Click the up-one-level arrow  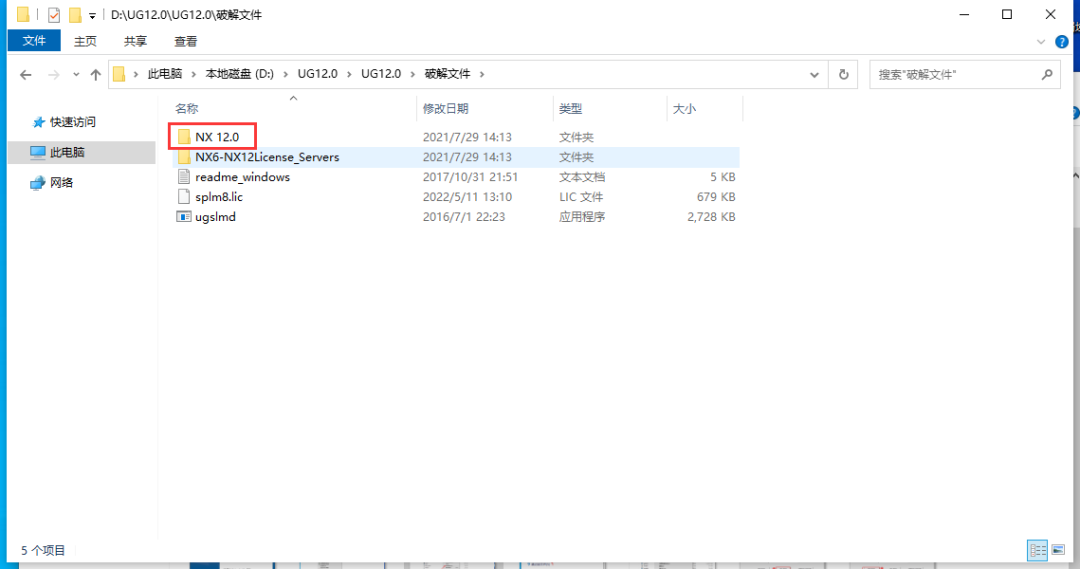[x=96, y=75]
